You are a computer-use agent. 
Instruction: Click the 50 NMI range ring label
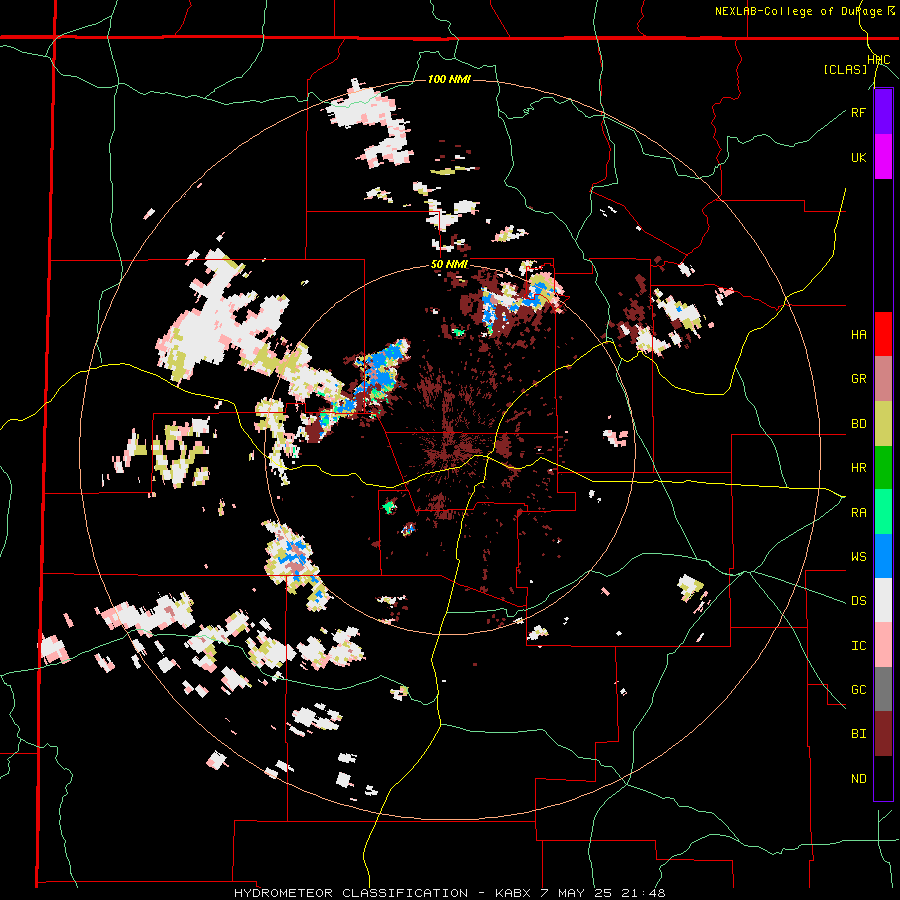tap(449, 264)
